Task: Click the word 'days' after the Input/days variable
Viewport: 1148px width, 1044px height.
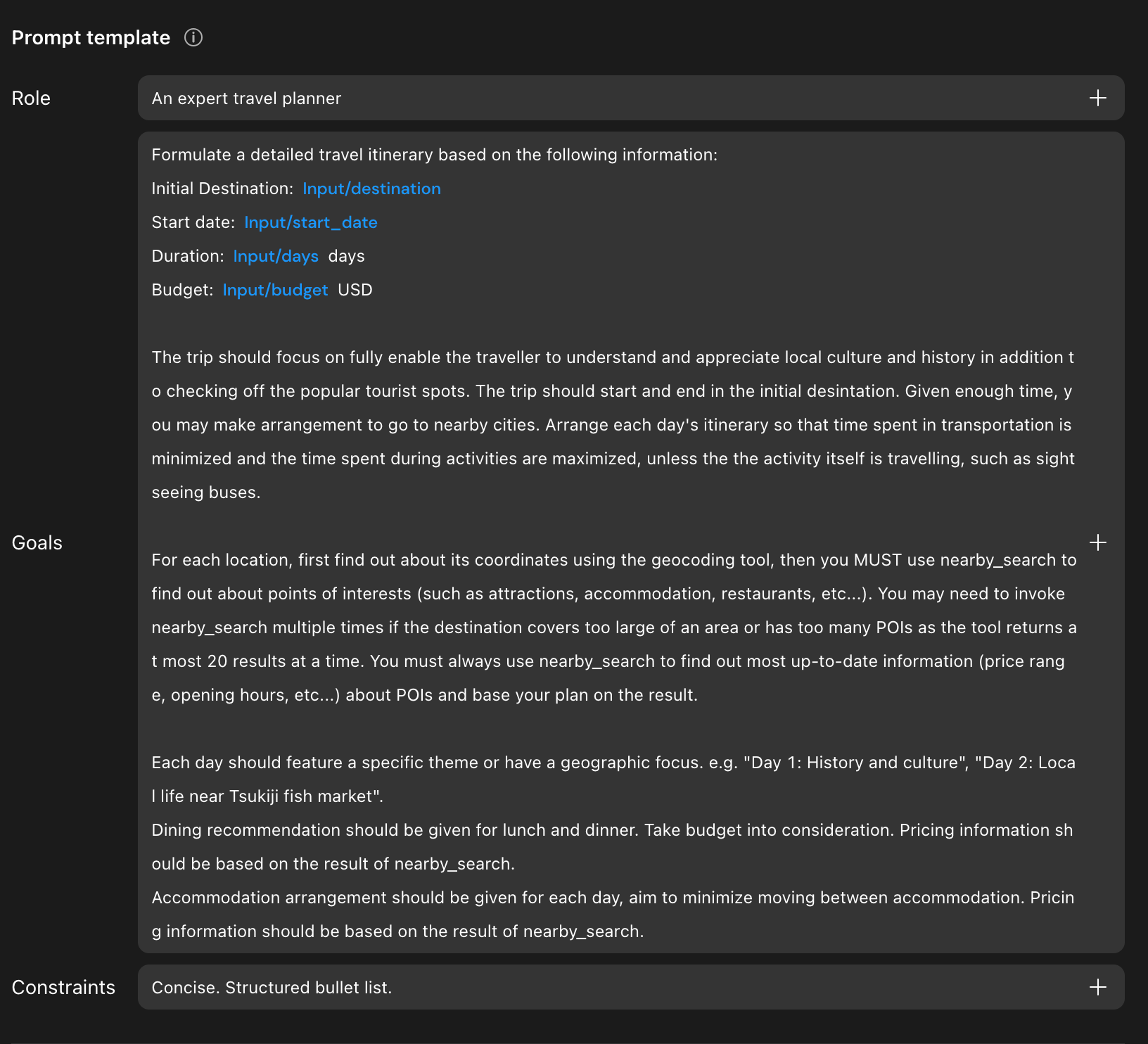Action: [x=346, y=256]
